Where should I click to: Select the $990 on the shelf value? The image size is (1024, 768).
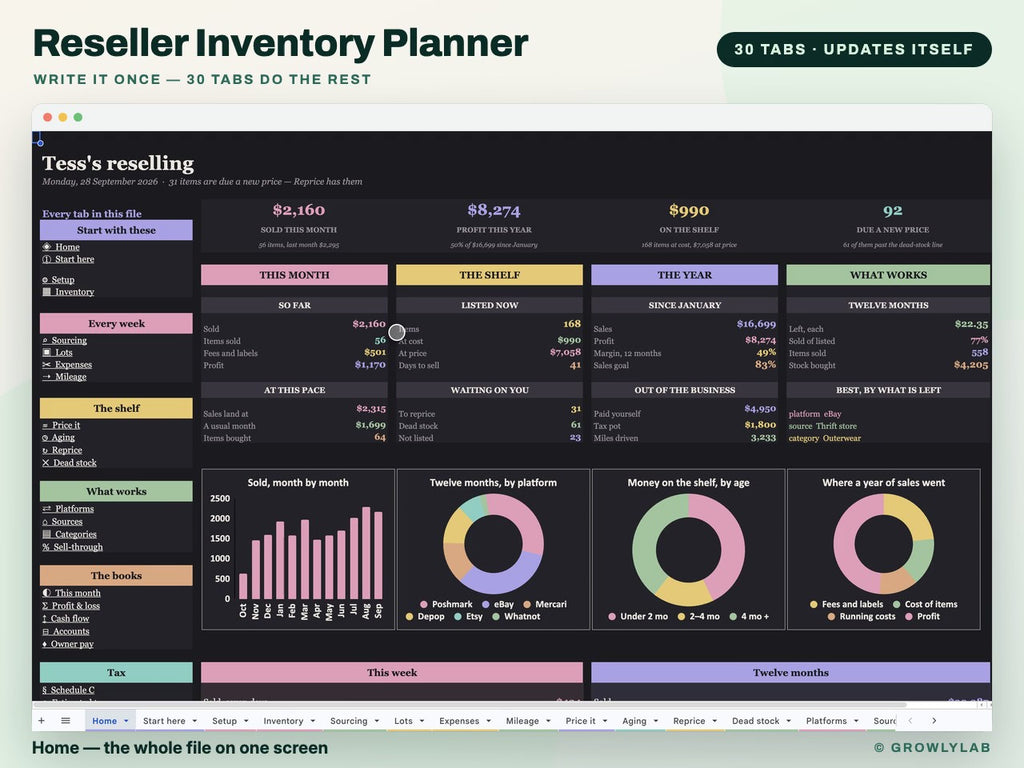689,210
